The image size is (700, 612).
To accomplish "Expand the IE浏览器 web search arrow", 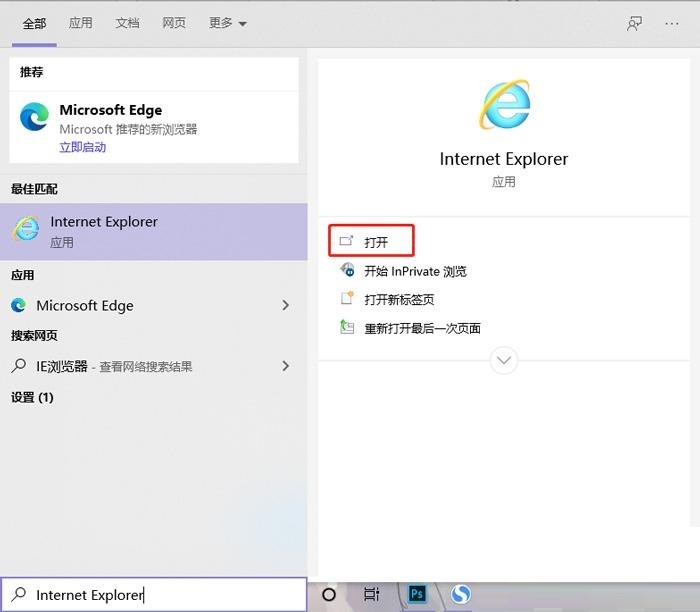I will [286, 366].
